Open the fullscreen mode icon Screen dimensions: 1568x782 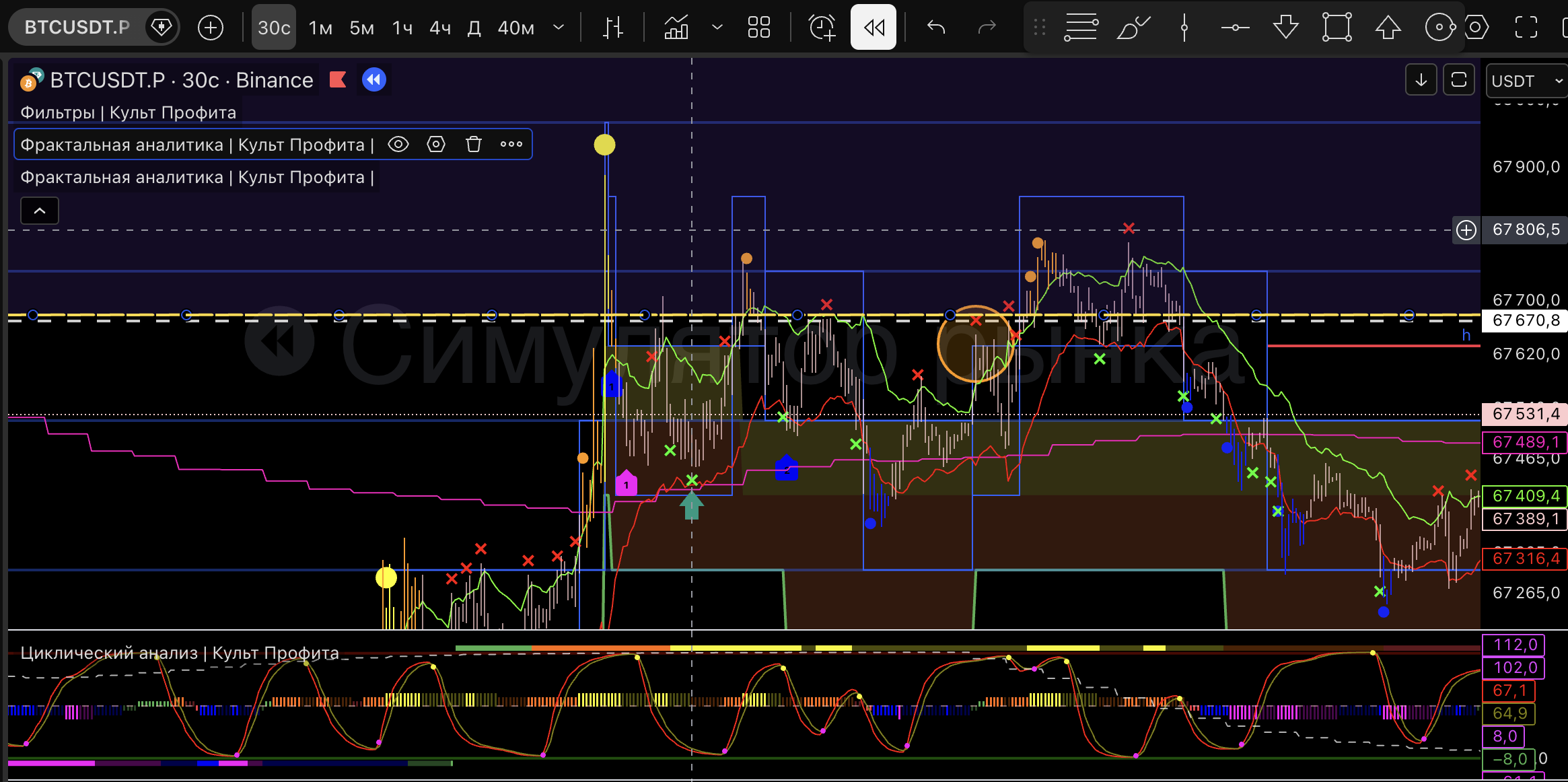(1526, 28)
